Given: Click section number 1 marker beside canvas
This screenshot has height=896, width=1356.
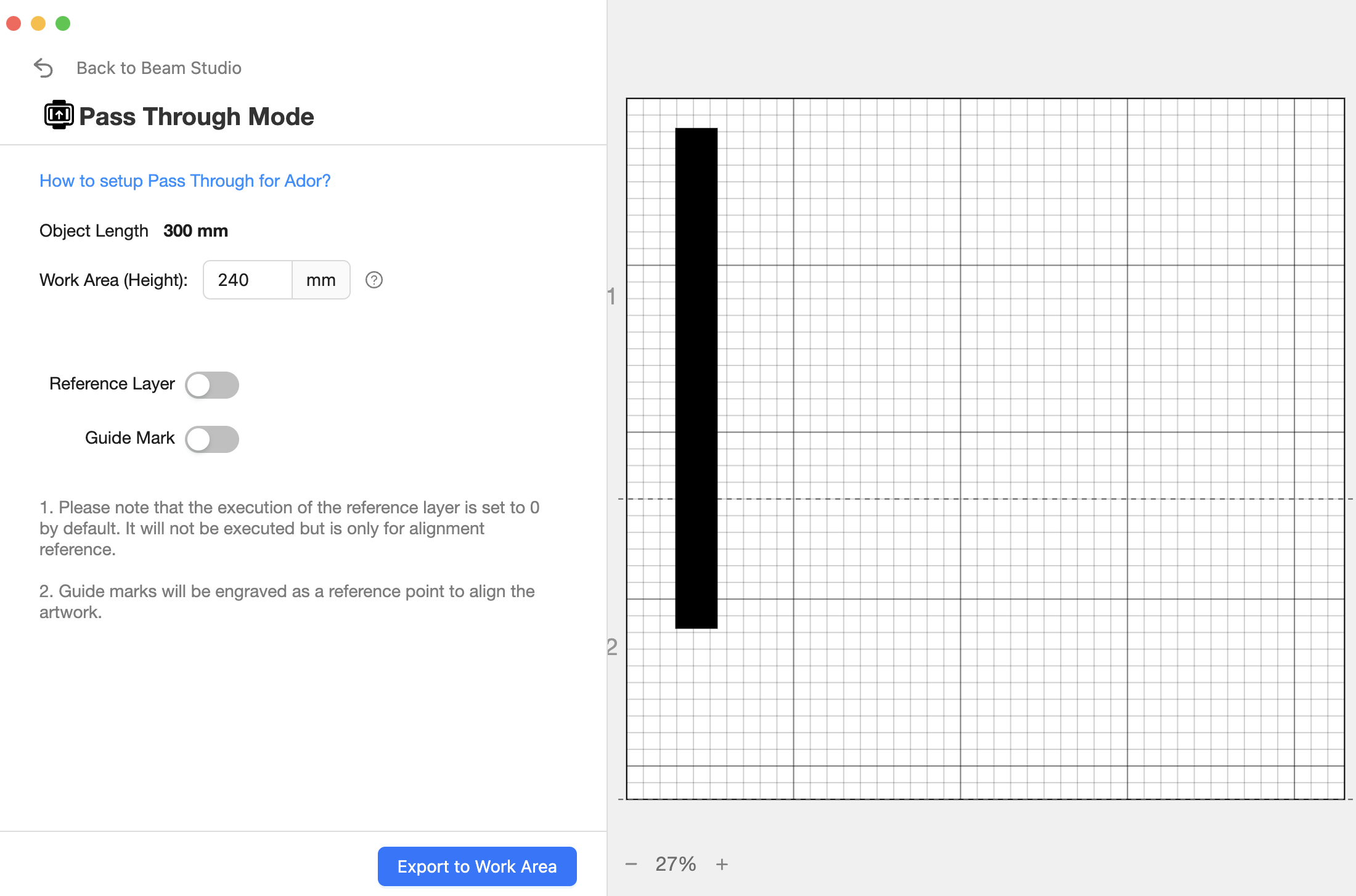Looking at the screenshot, I should 611,296.
